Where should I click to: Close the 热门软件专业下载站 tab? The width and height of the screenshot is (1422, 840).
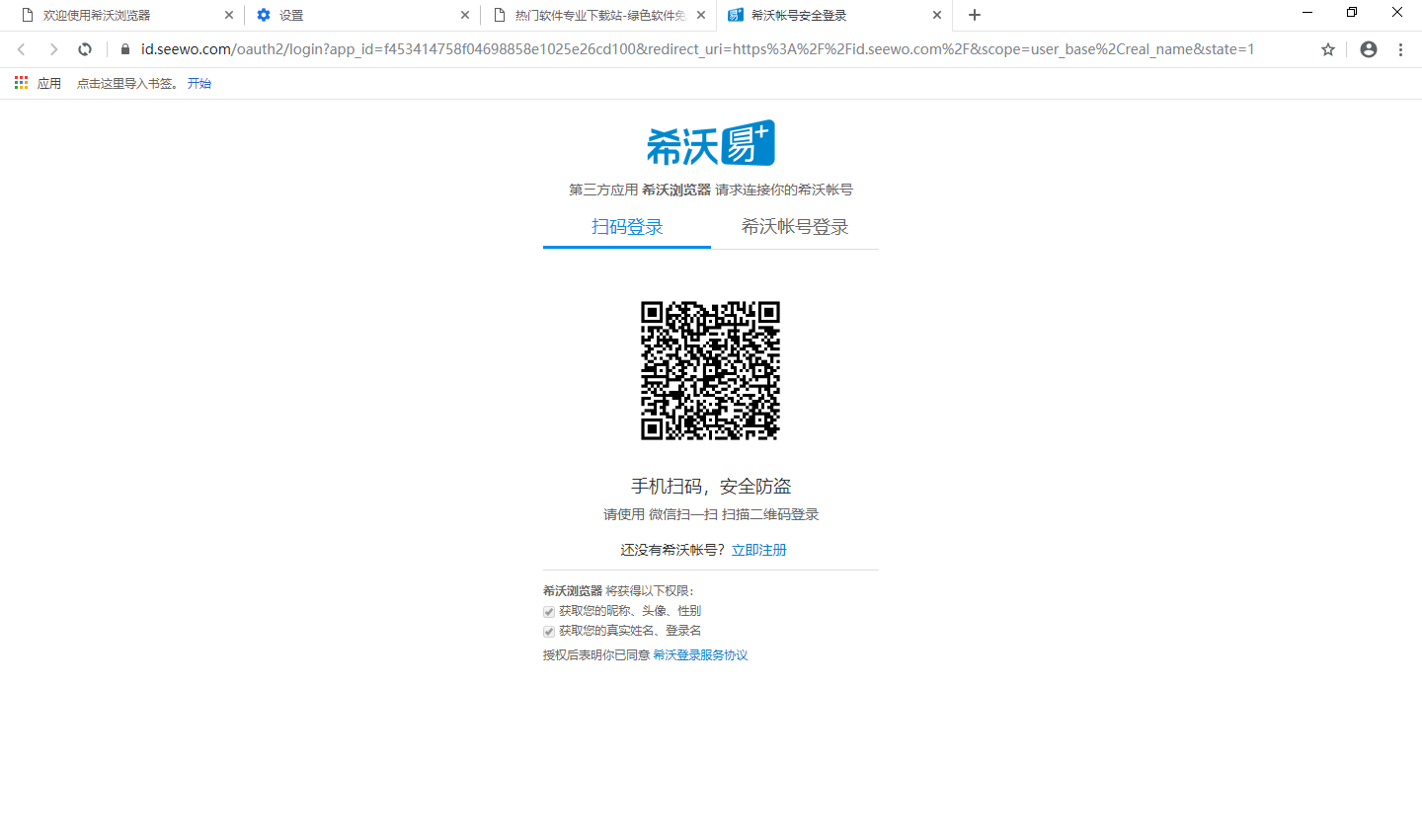pyautogui.click(x=701, y=15)
